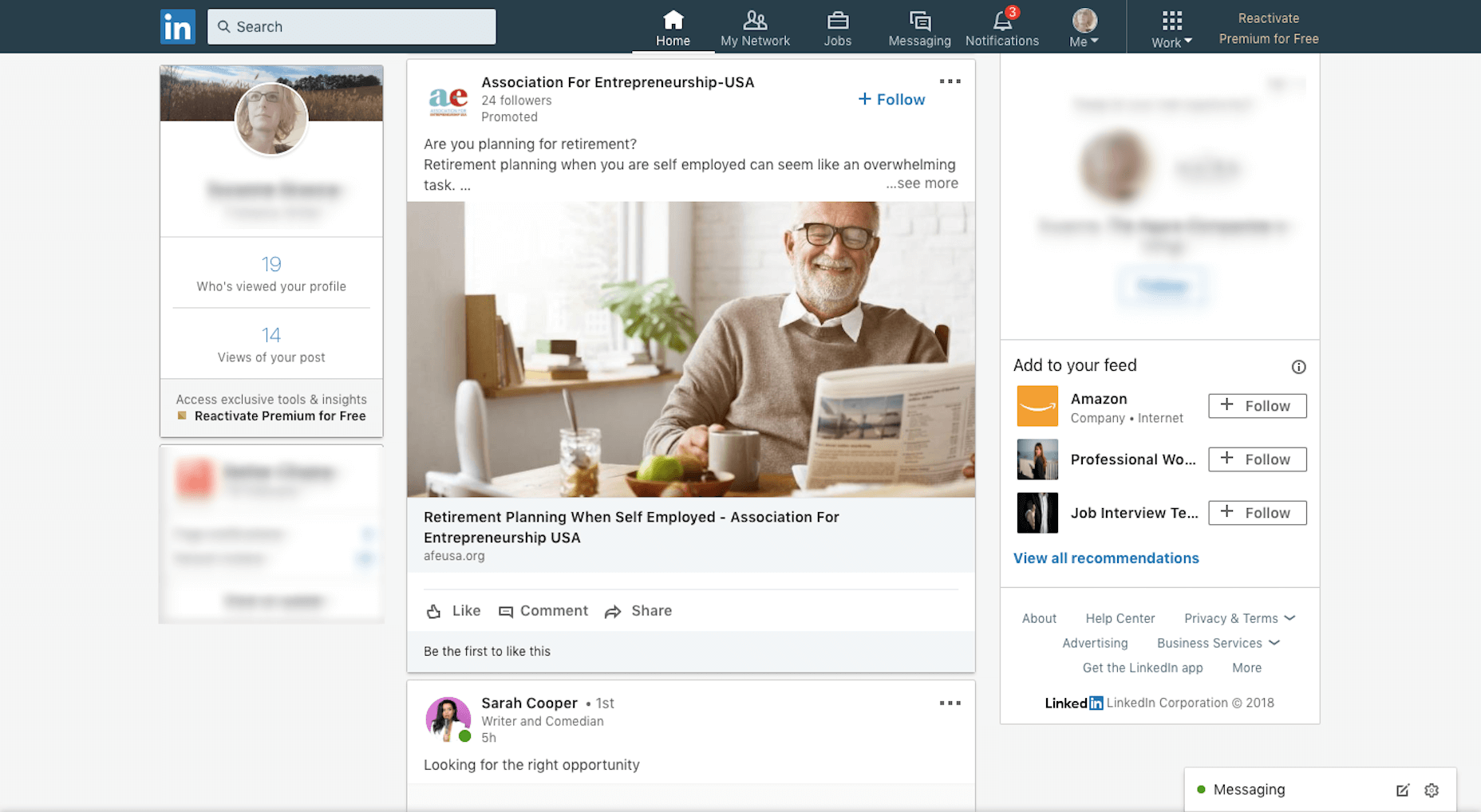Open the About footer link
Screen dimensions: 1481x812
(x=1039, y=618)
